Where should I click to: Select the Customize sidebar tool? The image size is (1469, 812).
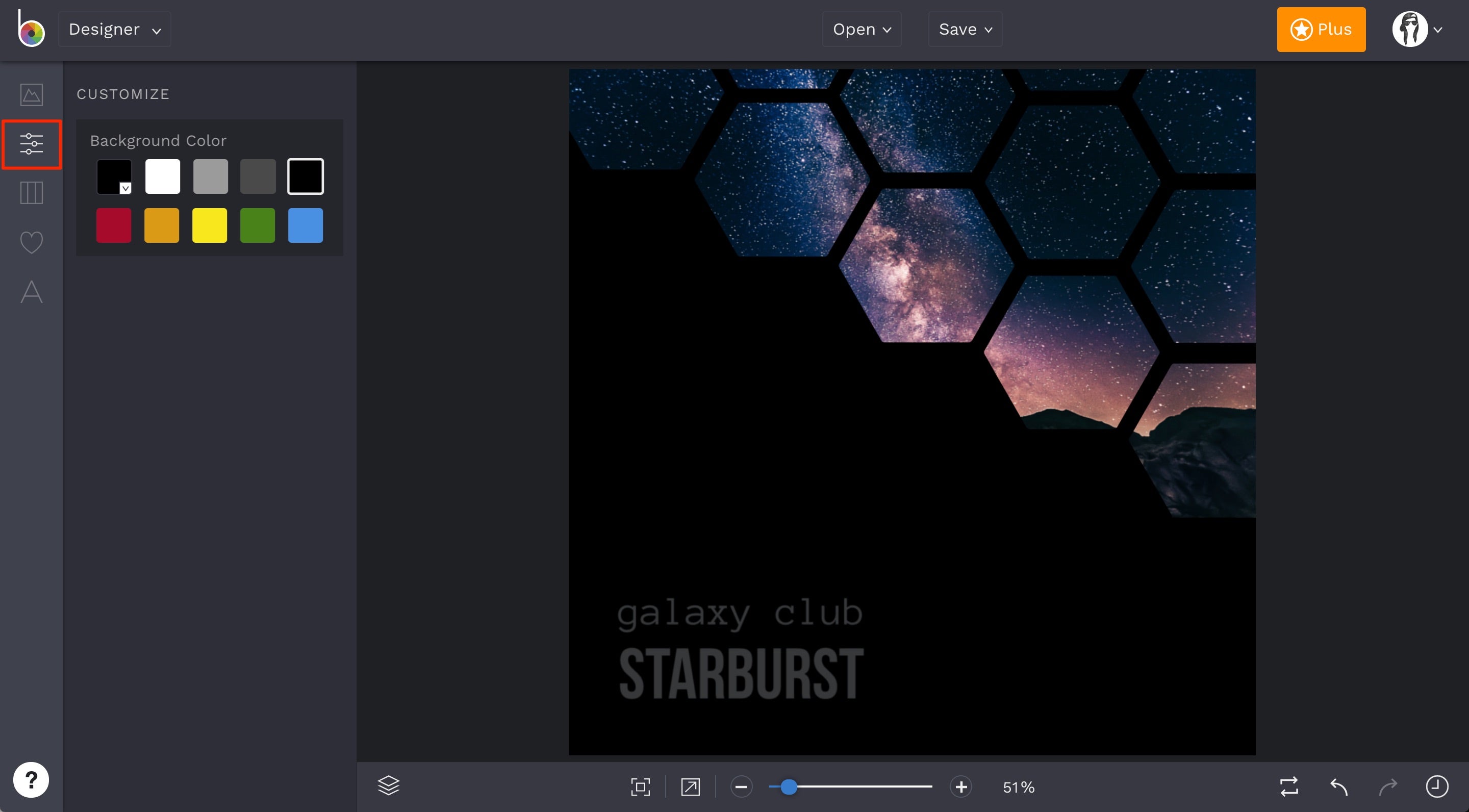click(31, 144)
